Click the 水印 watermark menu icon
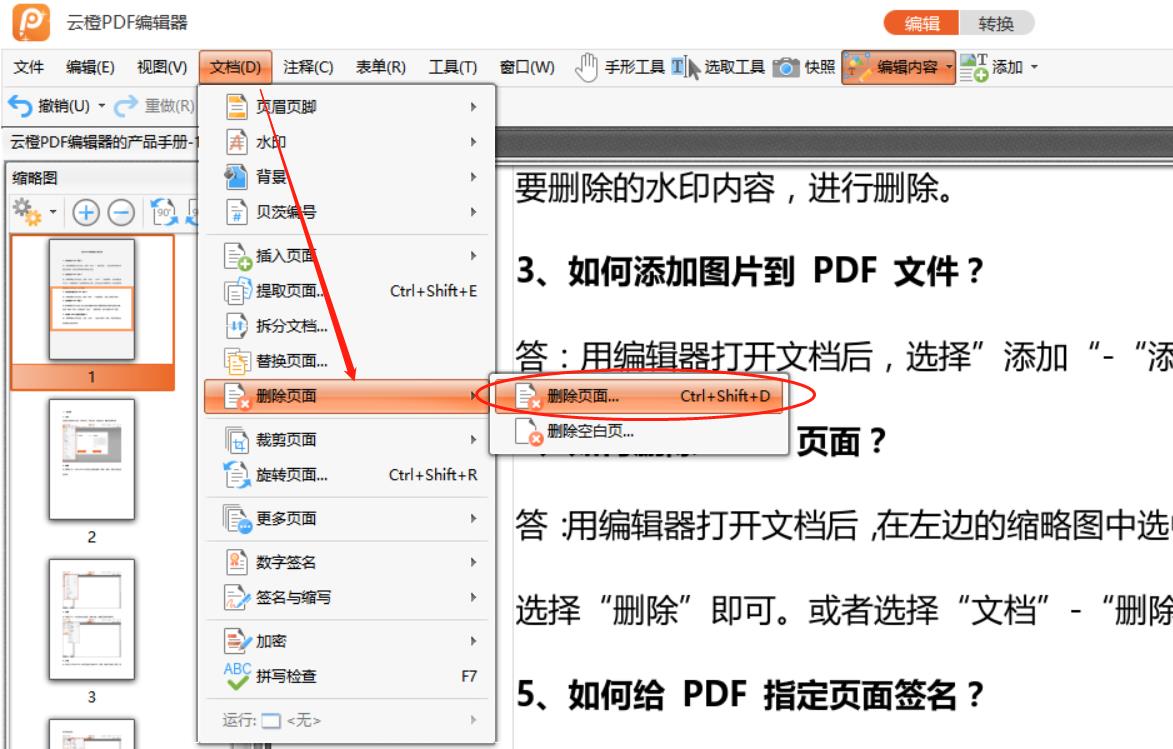The height and width of the screenshot is (749, 1173). pyautogui.click(x=236, y=141)
